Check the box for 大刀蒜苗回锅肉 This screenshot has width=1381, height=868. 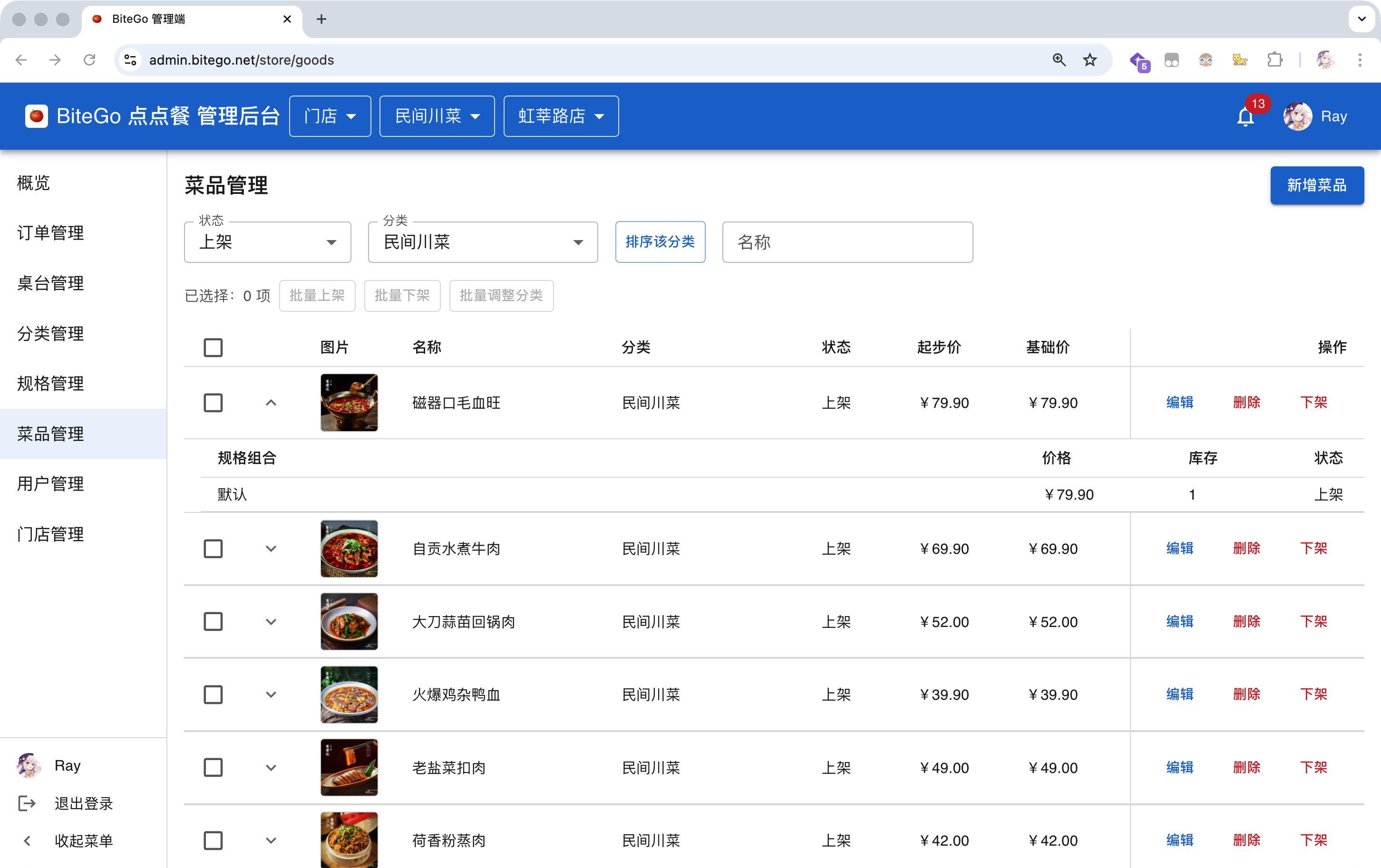click(x=213, y=621)
